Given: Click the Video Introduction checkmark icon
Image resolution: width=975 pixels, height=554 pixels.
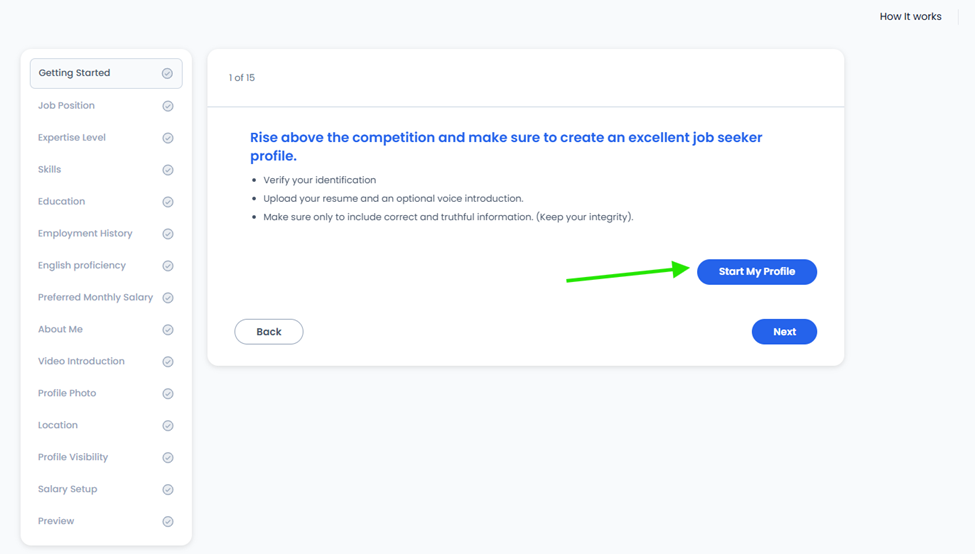Looking at the screenshot, I should [168, 362].
